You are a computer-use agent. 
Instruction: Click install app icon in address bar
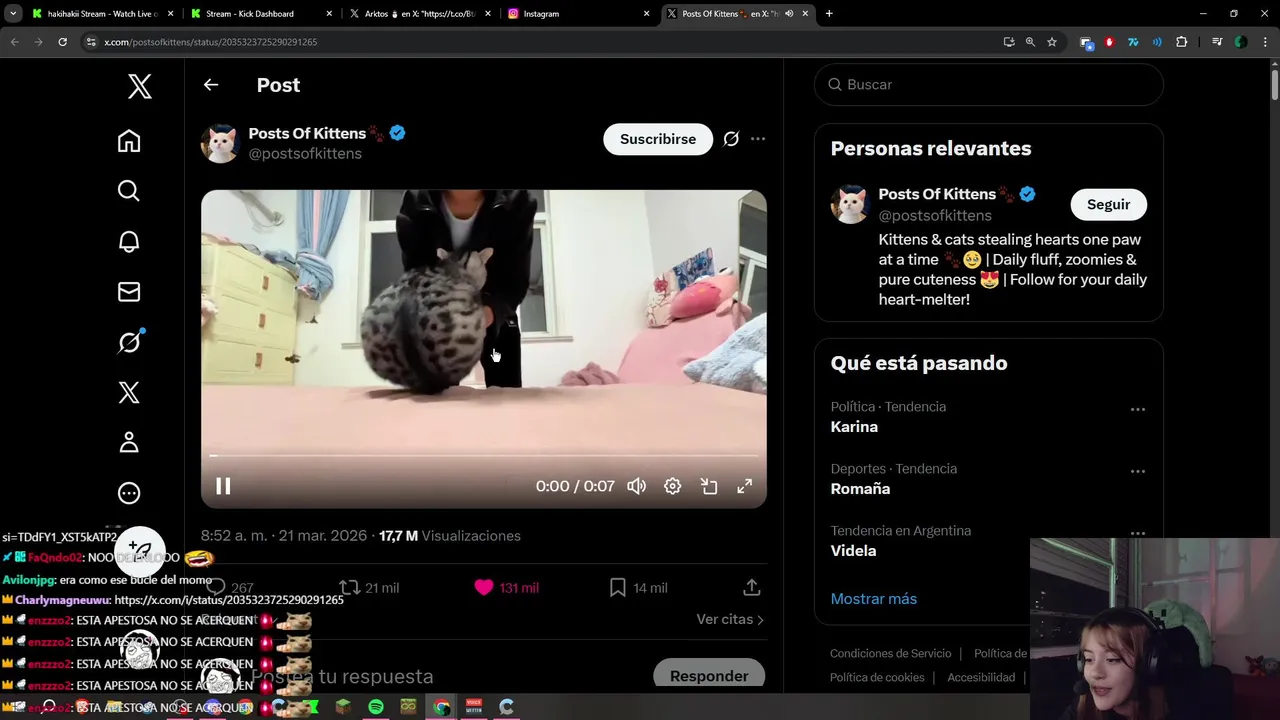(1009, 42)
